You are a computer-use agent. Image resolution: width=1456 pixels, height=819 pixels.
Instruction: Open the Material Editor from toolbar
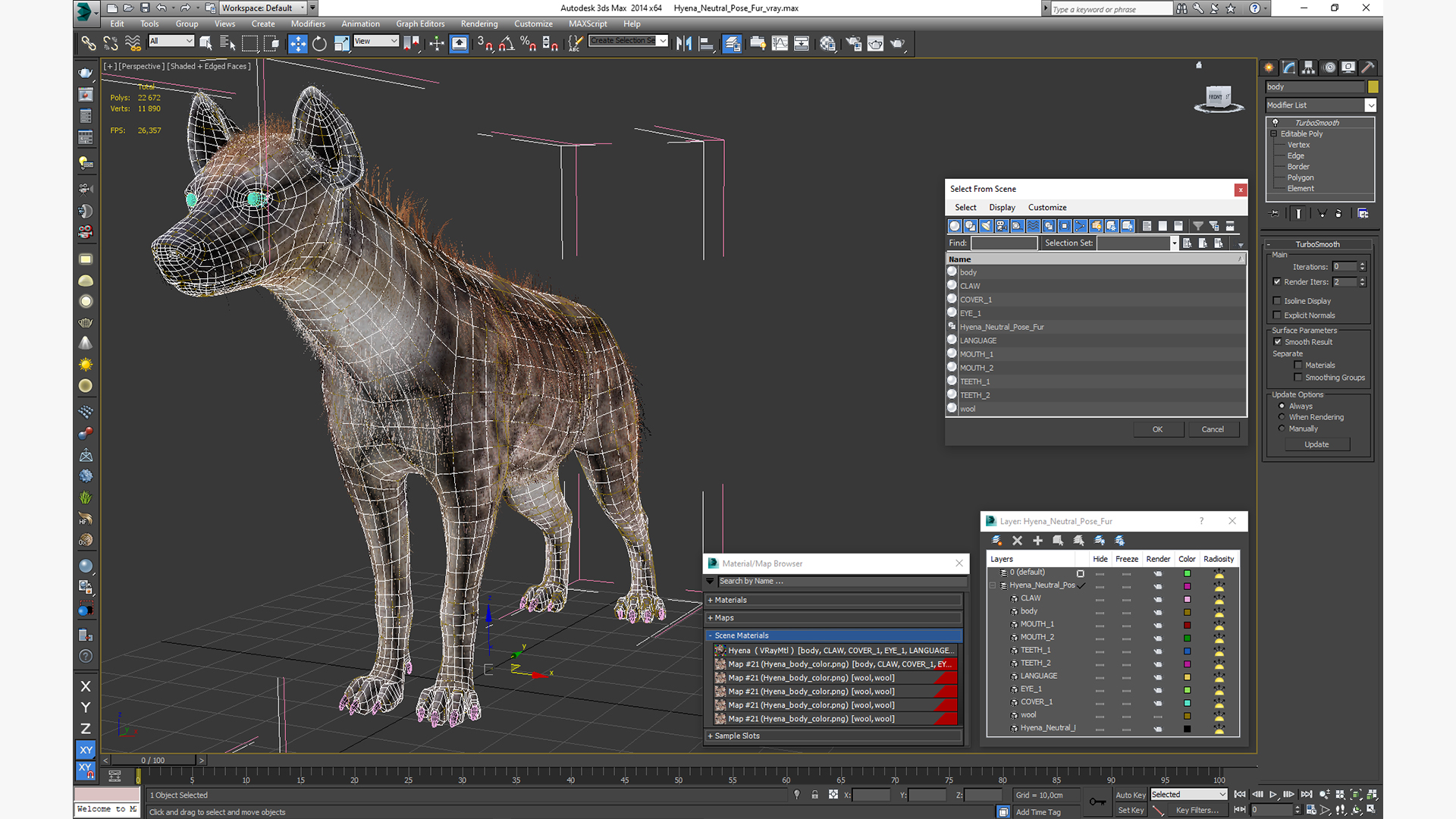(x=827, y=43)
